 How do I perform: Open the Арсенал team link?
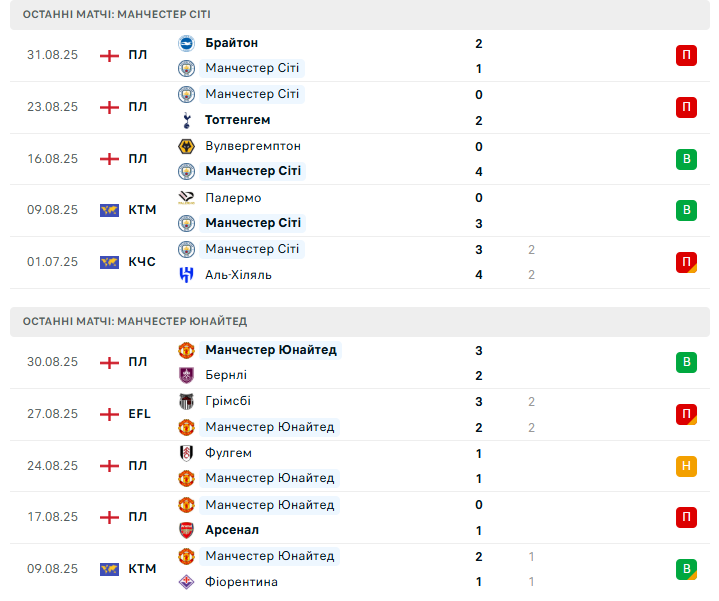coord(232,530)
